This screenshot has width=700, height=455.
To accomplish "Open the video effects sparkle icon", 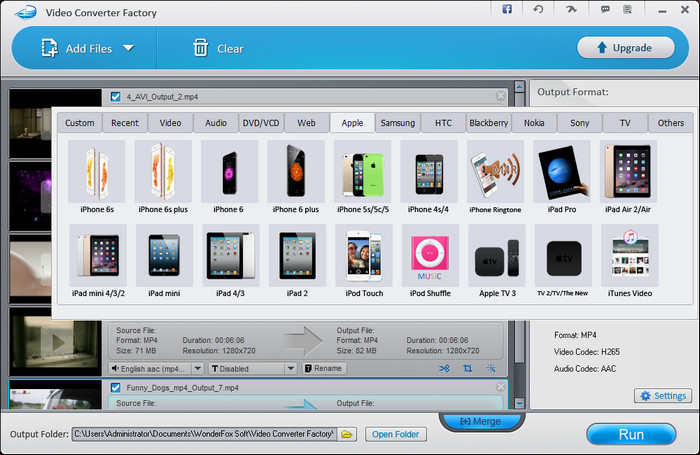I will pyautogui.click(x=491, y=368).
